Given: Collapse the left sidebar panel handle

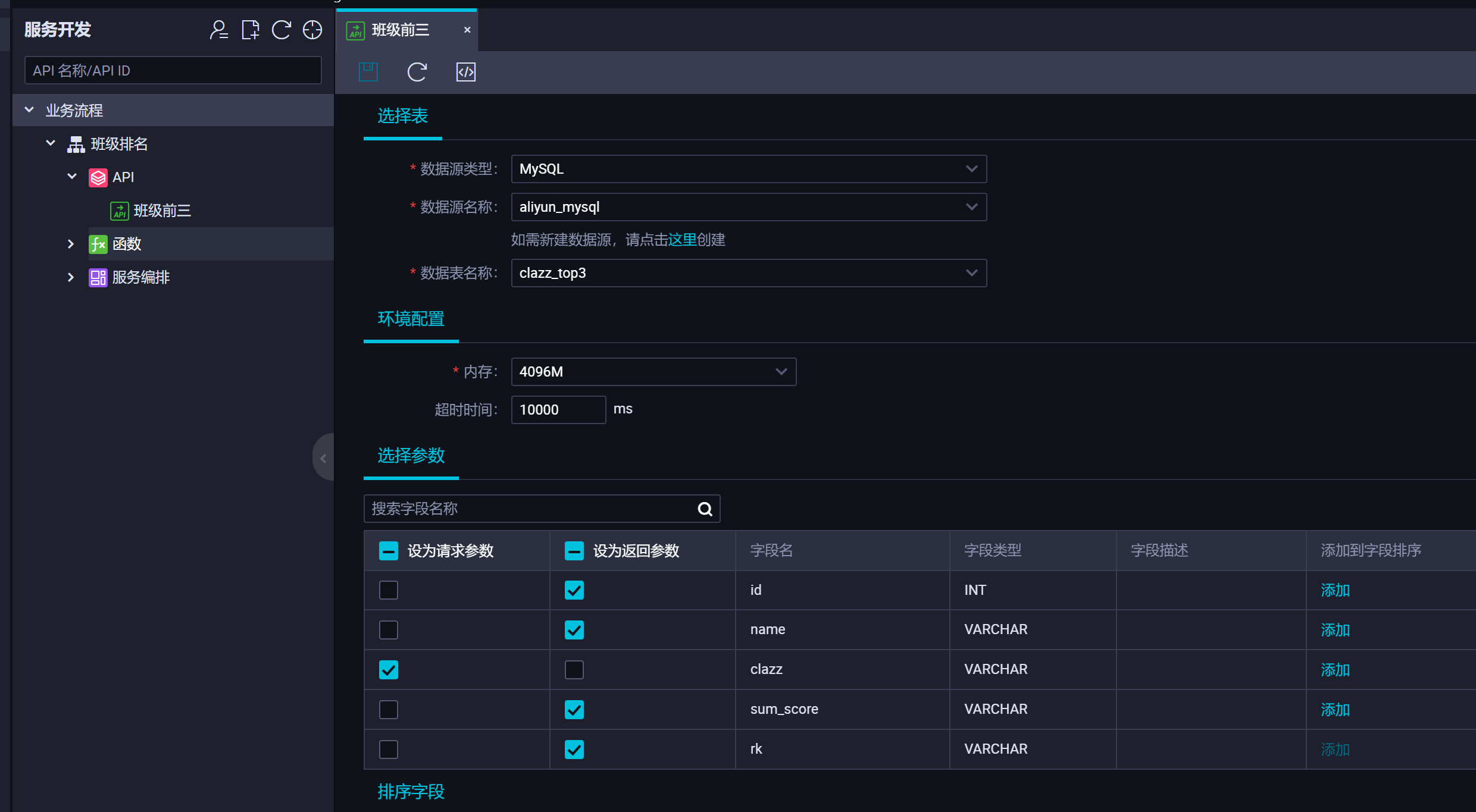Looking at the screenshot, I should (323, 457).
